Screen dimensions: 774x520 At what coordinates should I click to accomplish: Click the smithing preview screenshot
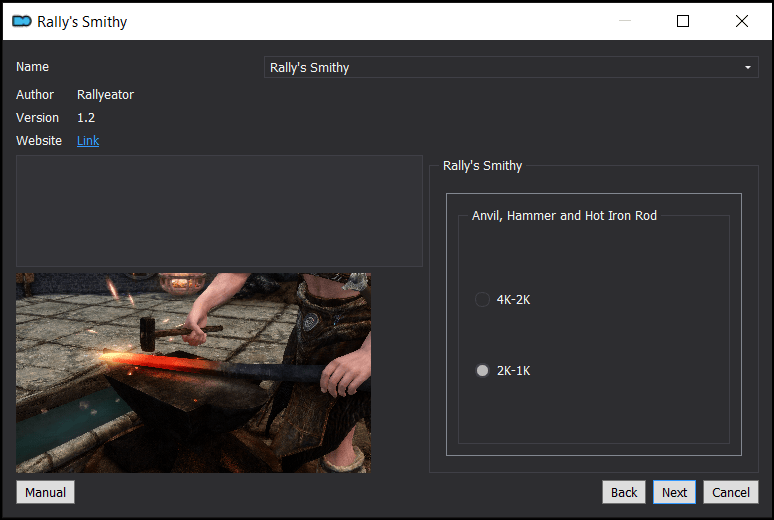(x=194, y=373)
